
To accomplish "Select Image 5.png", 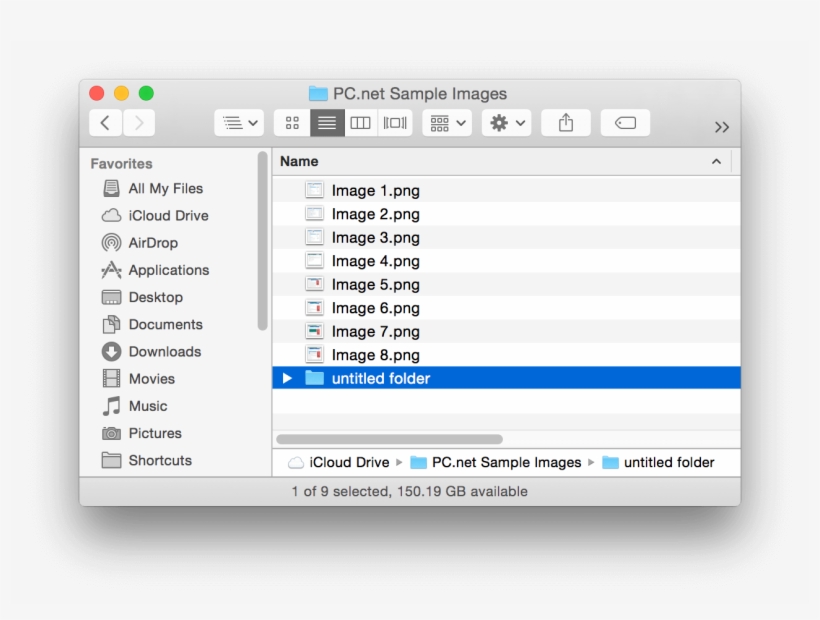I will [x=506, y=284].
